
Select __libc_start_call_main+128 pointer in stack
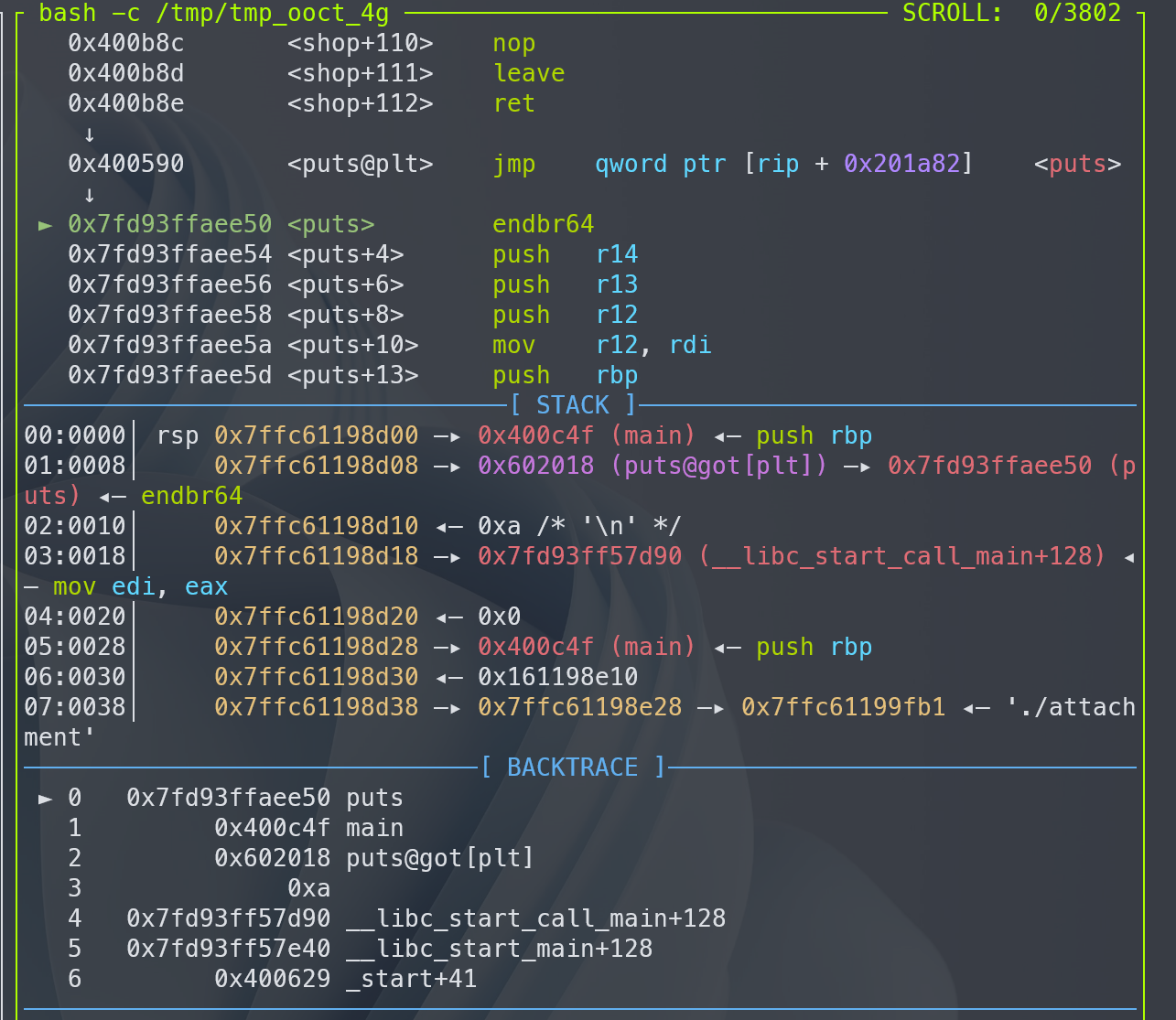pyautogui.click(x=793, y=556)
